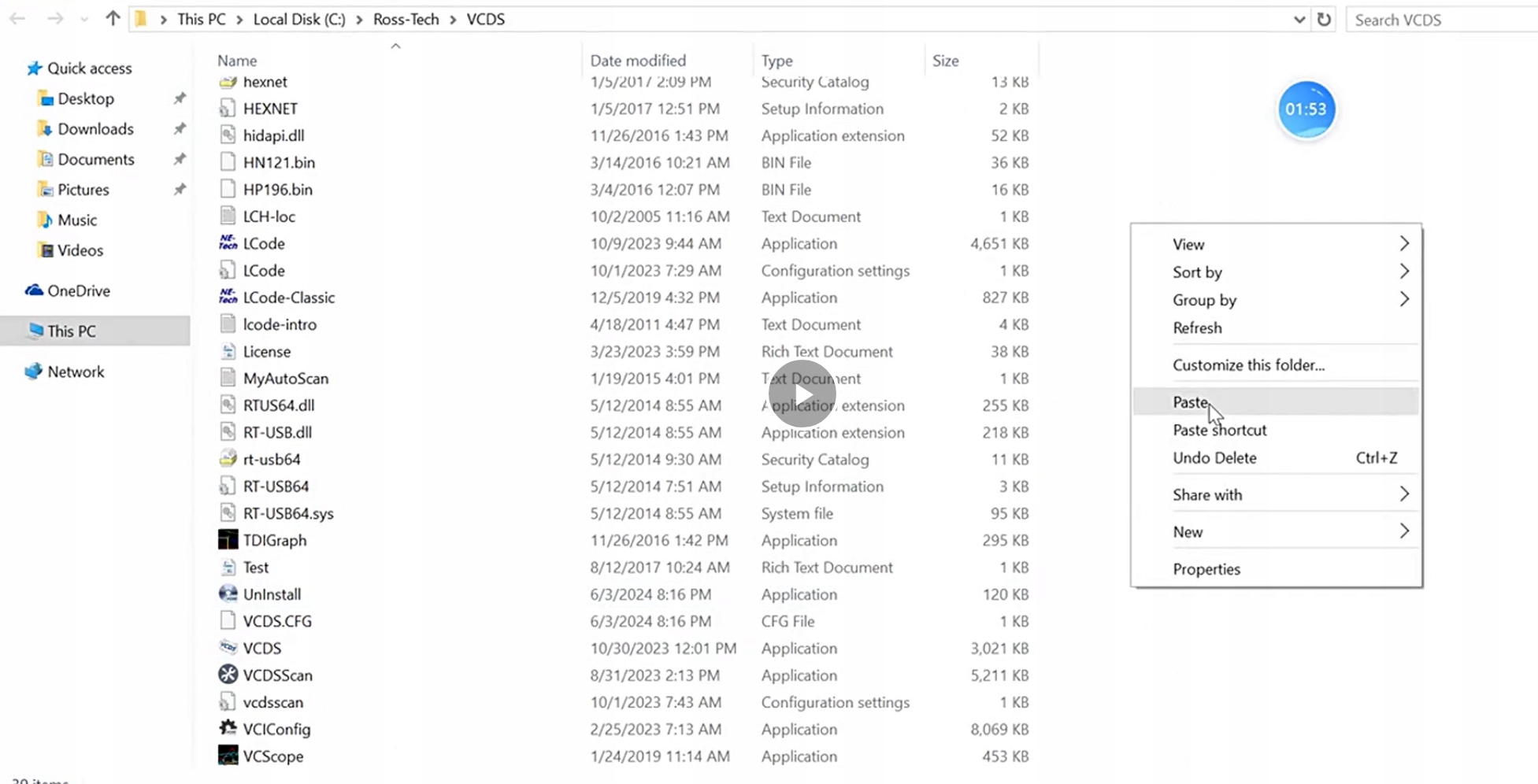This screenshot has height=784, width=1538.
Task: Unpin Downloads from Quick access pin
Action: point(180,128)
